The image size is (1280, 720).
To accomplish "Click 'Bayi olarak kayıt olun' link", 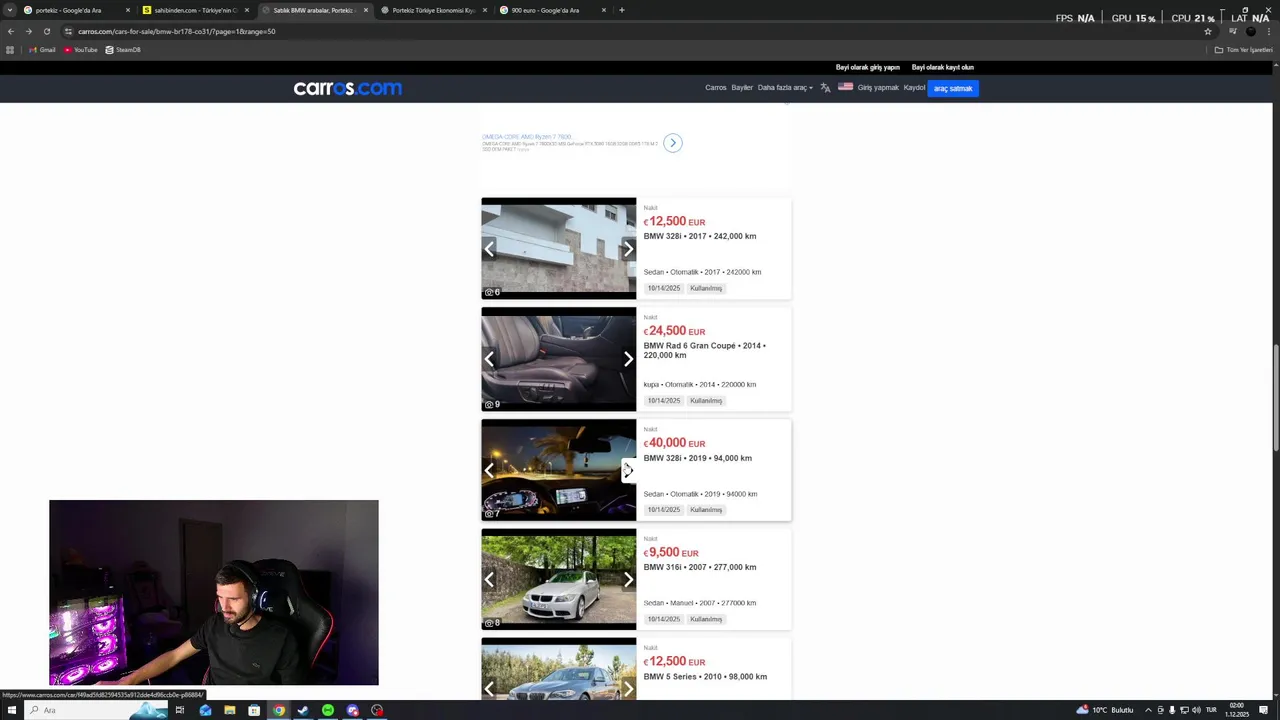I will (x=942, y=67).
